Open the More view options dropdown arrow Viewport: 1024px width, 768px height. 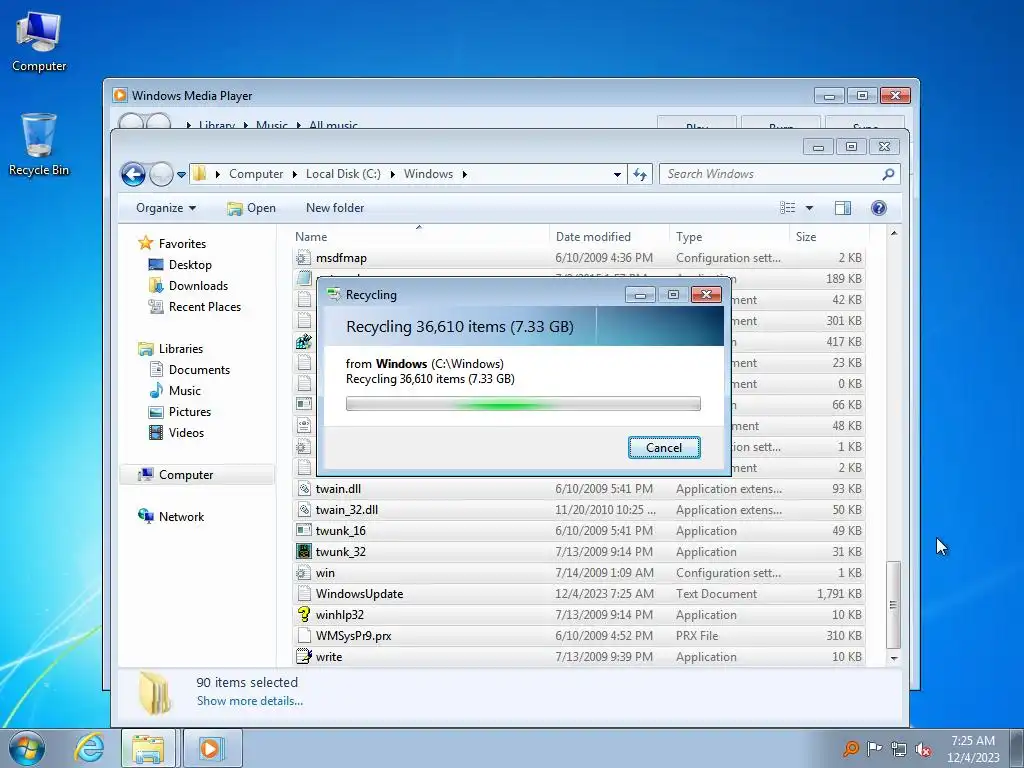click(x=809, y=208)
